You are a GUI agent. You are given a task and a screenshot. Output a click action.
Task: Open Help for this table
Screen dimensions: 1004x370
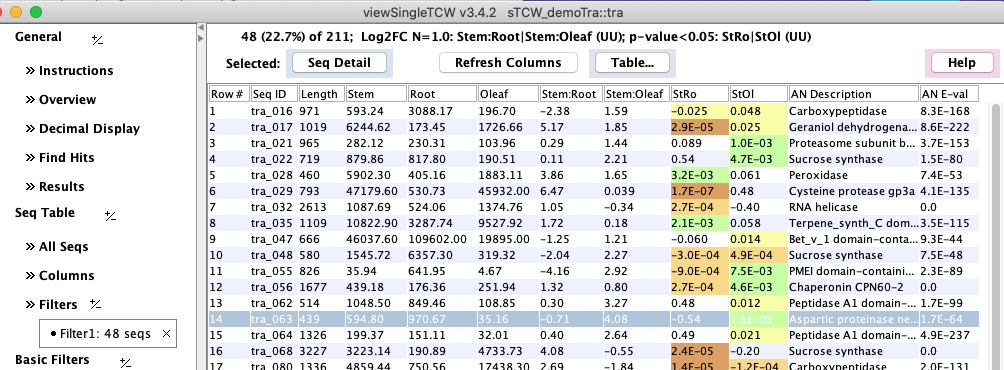point(962,63)
